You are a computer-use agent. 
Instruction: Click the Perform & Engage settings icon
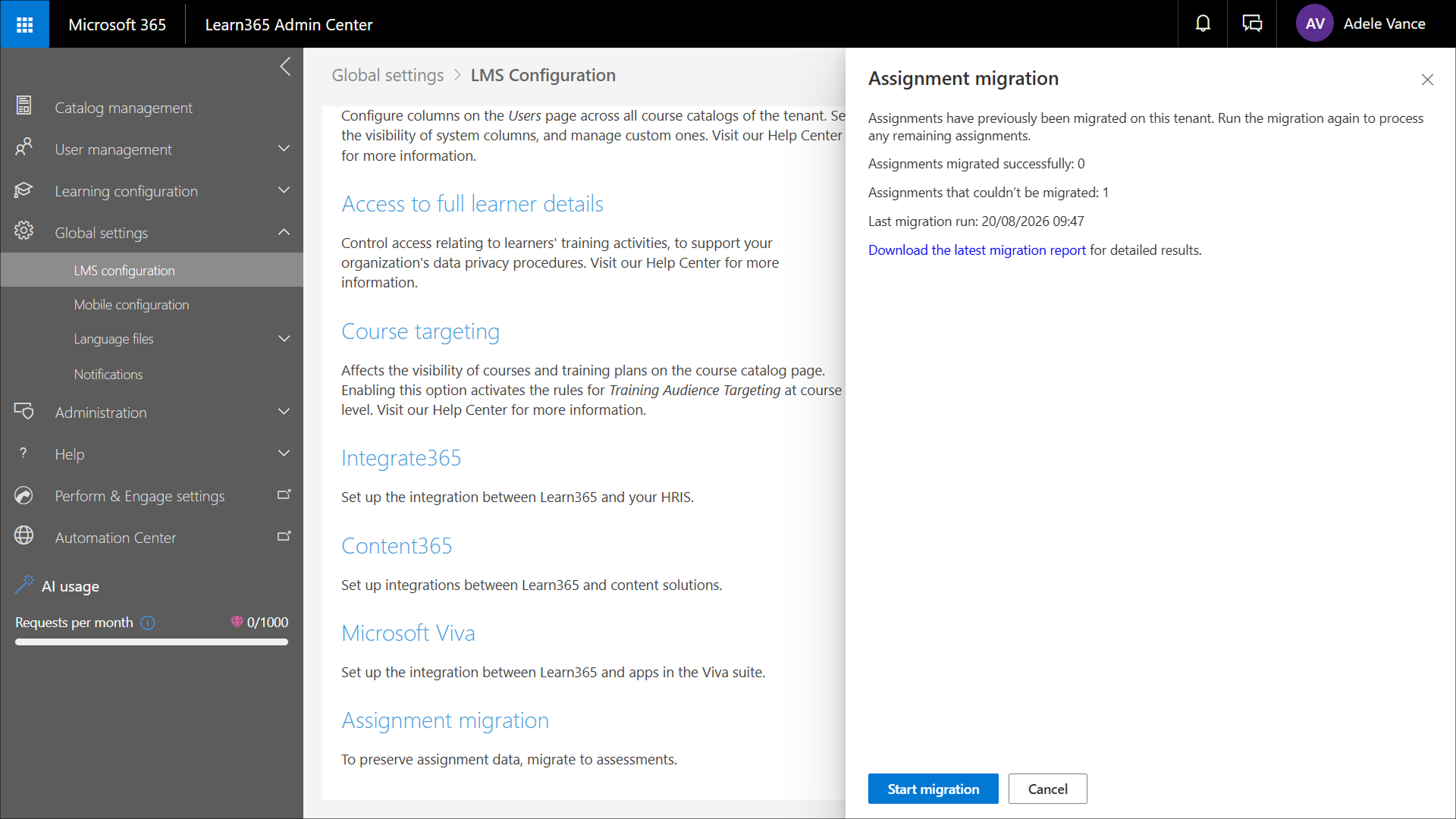[x=24, y=495]
